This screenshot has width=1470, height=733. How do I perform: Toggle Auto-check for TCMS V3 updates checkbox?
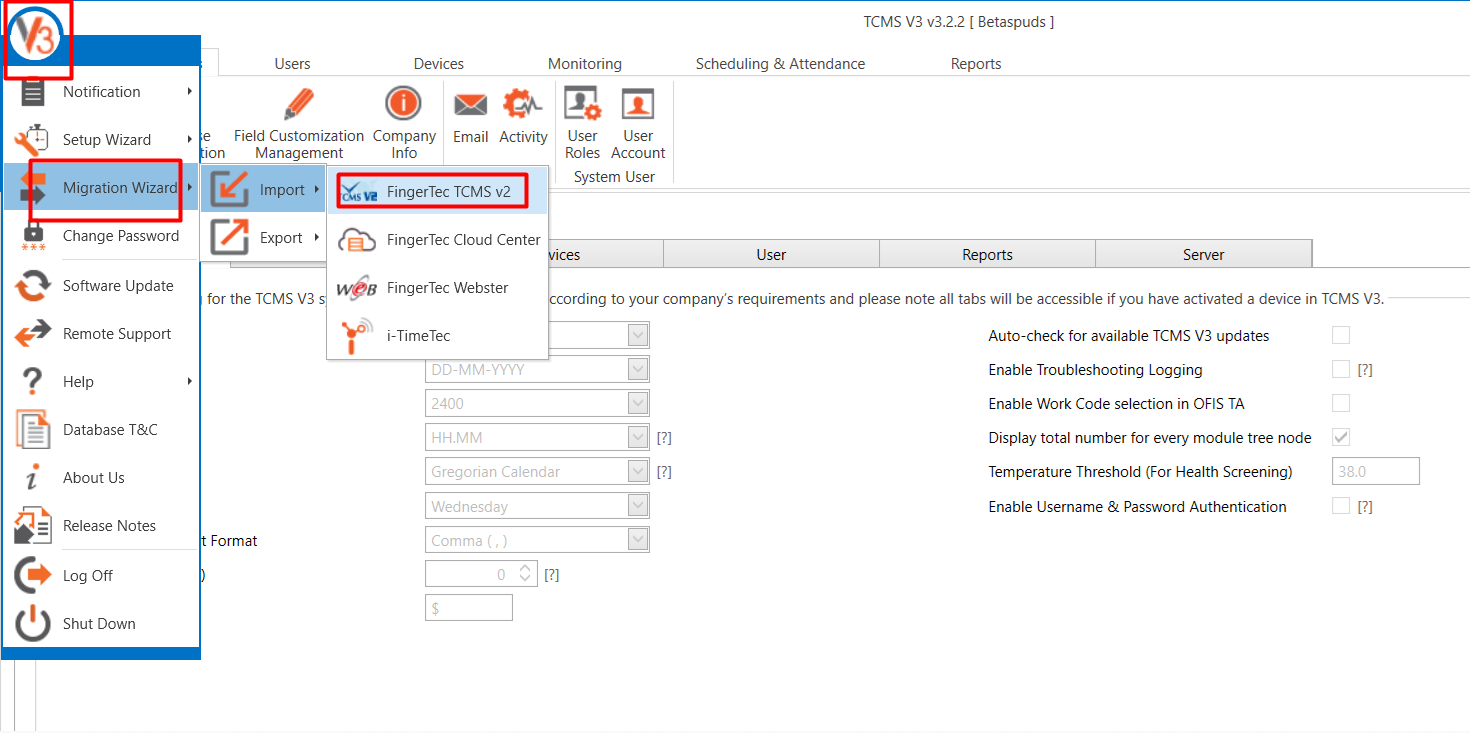1341,335
